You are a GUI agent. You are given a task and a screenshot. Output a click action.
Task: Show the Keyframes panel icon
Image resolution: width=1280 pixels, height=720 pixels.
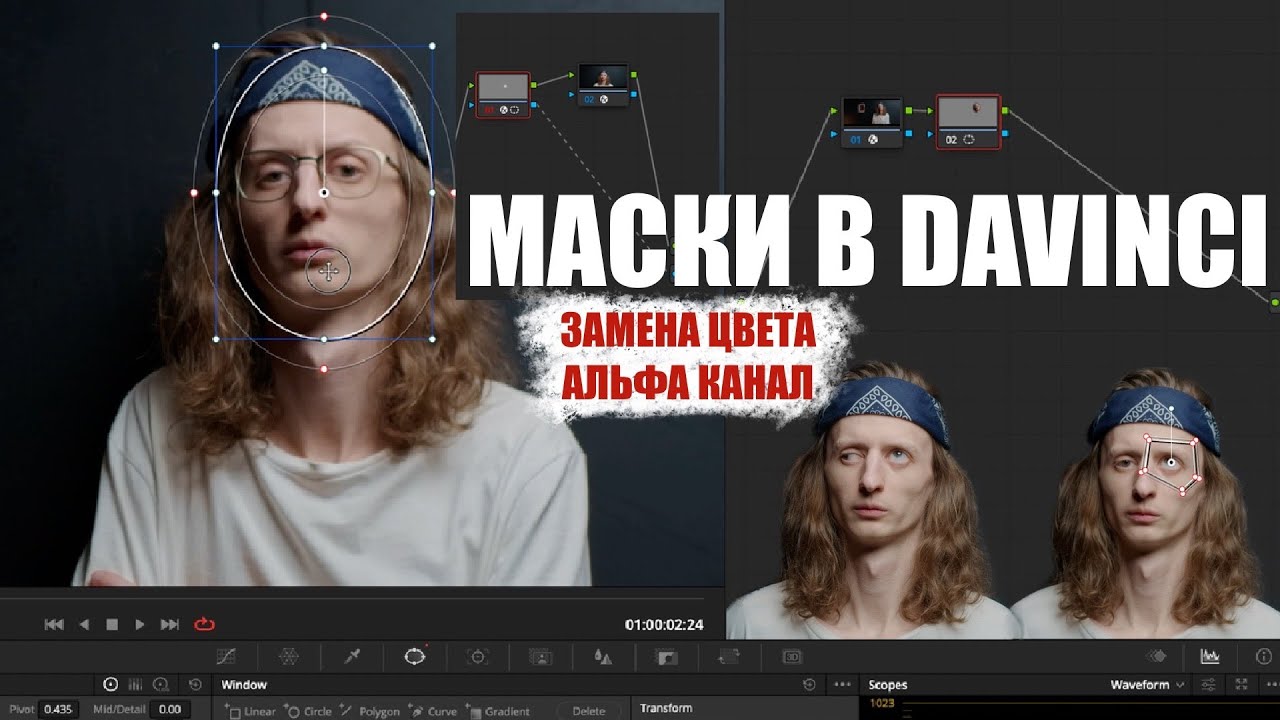[x=1158, y=657]
